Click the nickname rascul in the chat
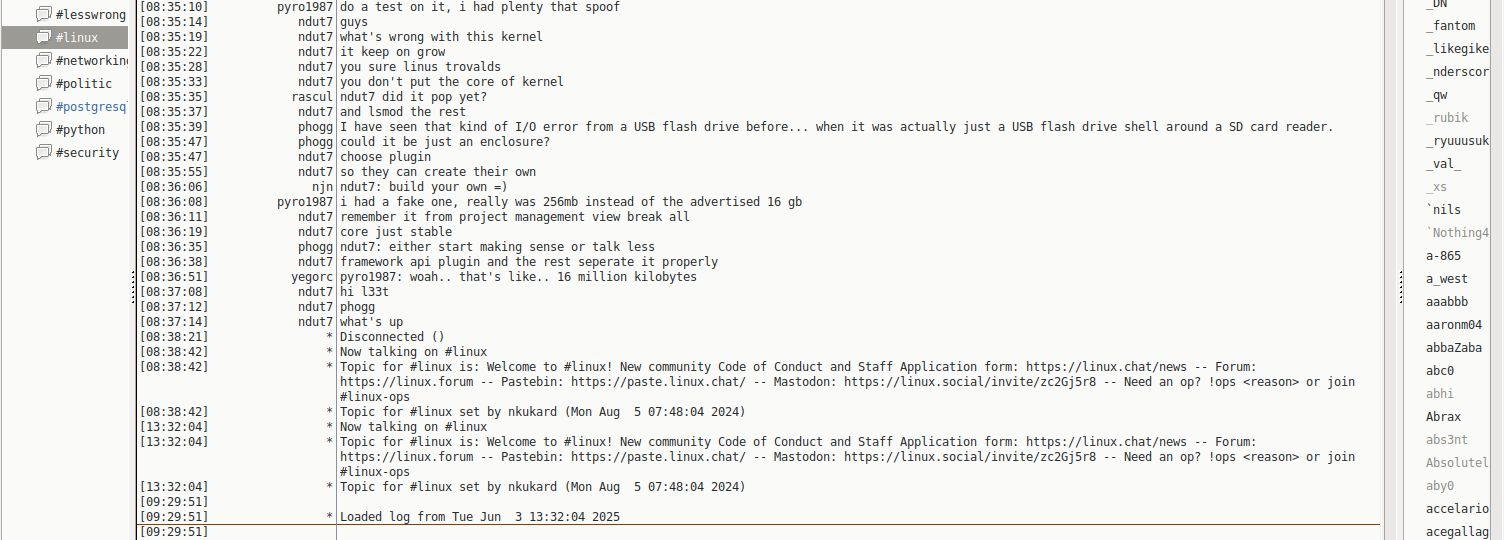Viewport: 1504px width, 540px height. coord(312,97)
